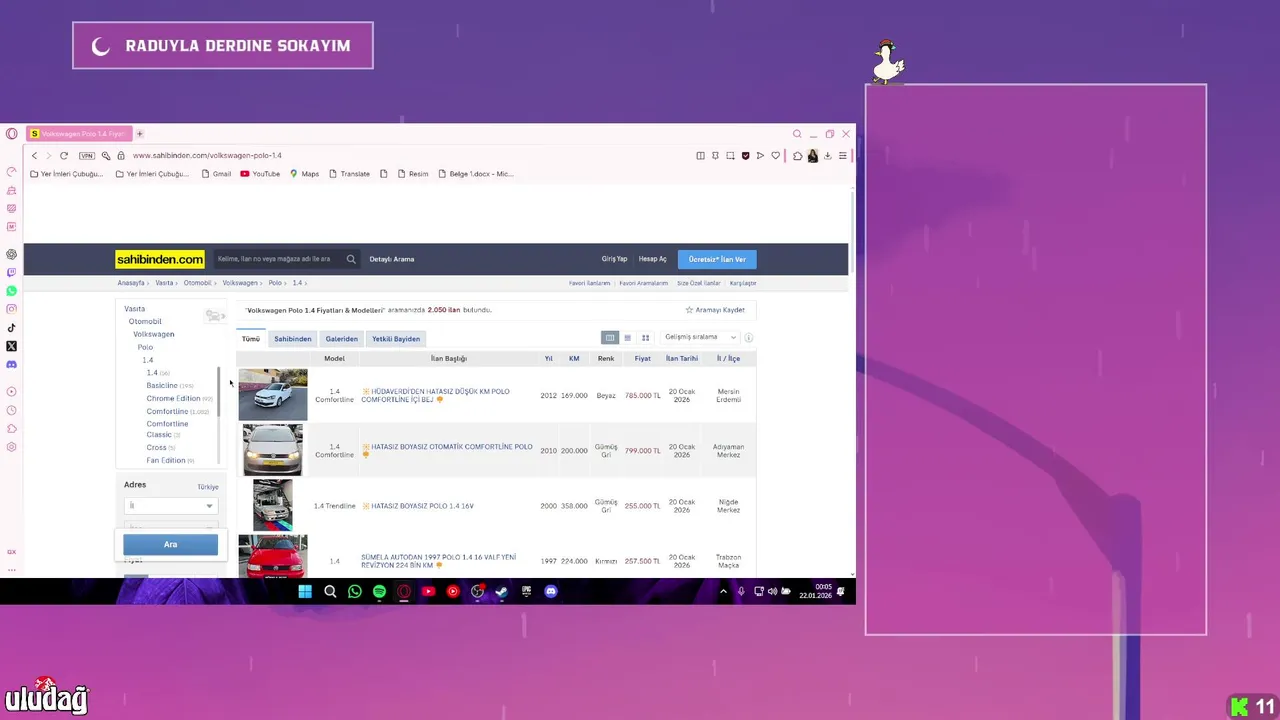Open Detaylı Arama link

pyautogui.click(x=392, y=259)
